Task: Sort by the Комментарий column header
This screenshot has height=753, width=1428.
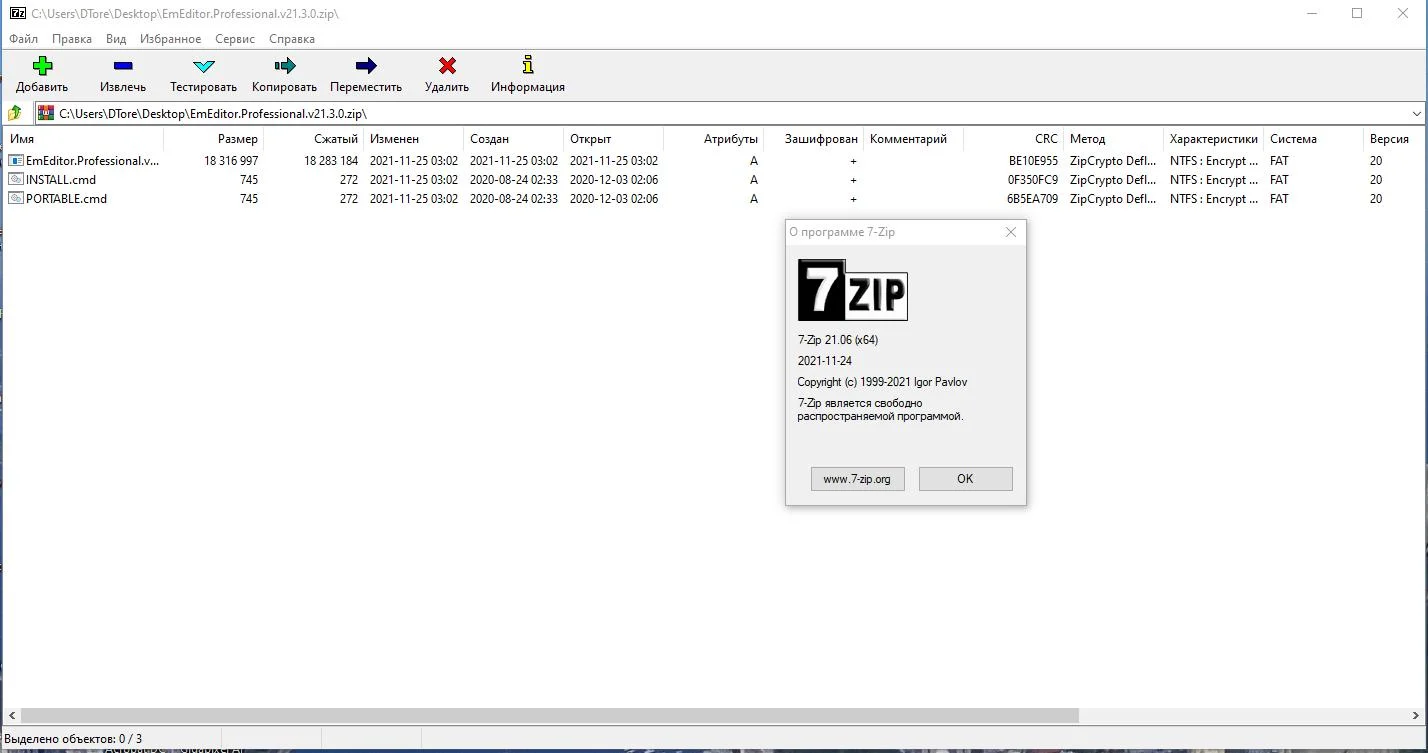Action: 914,139
